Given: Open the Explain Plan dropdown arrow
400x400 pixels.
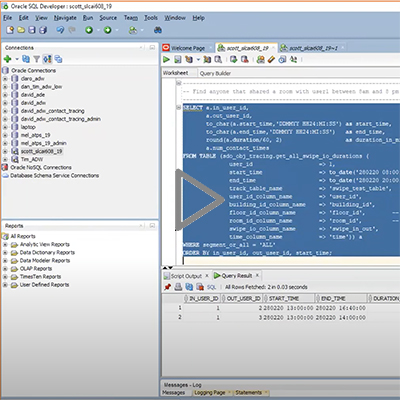Looking at the screenshot, I should coord(198,60).
